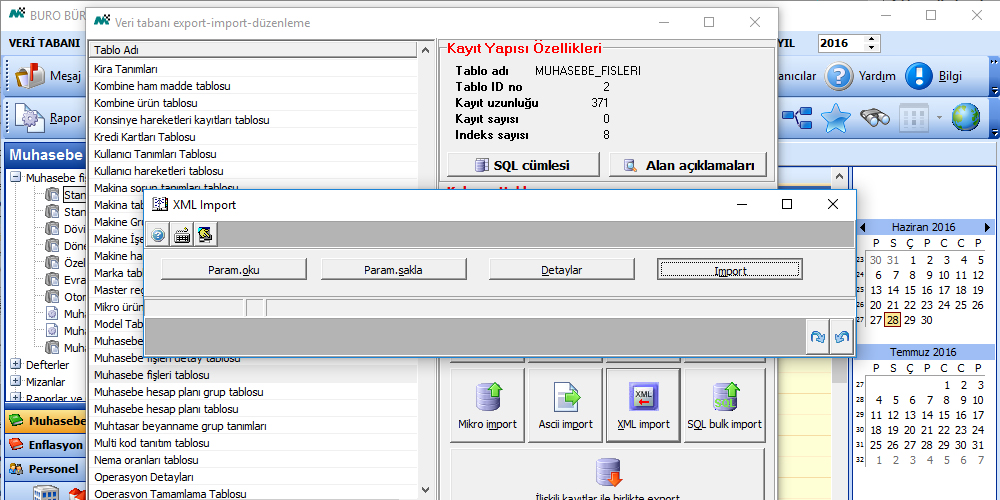
Task: Select Enflasyon module in sidebar
Action: 47,445
